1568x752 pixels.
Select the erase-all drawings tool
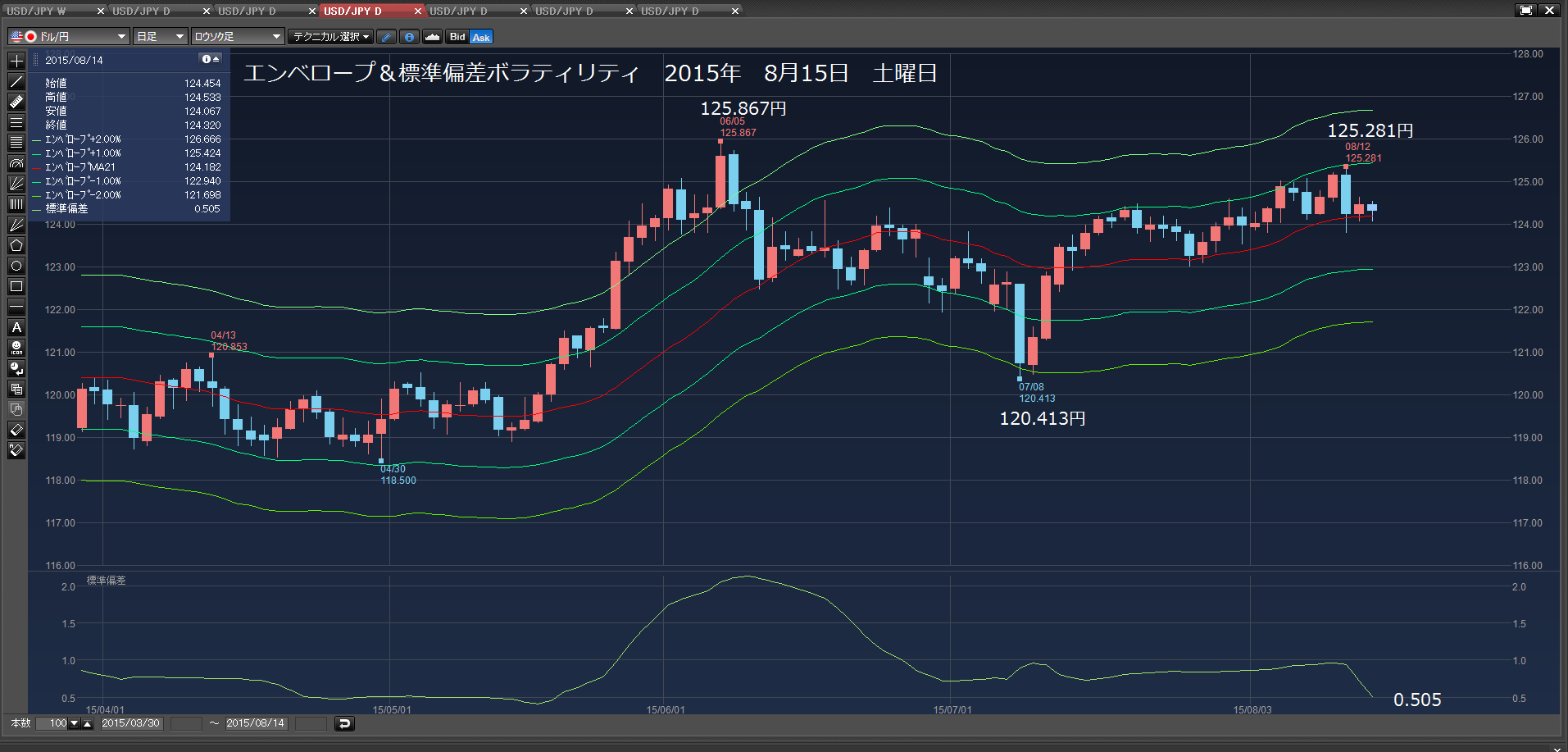(x=16, y=450)
